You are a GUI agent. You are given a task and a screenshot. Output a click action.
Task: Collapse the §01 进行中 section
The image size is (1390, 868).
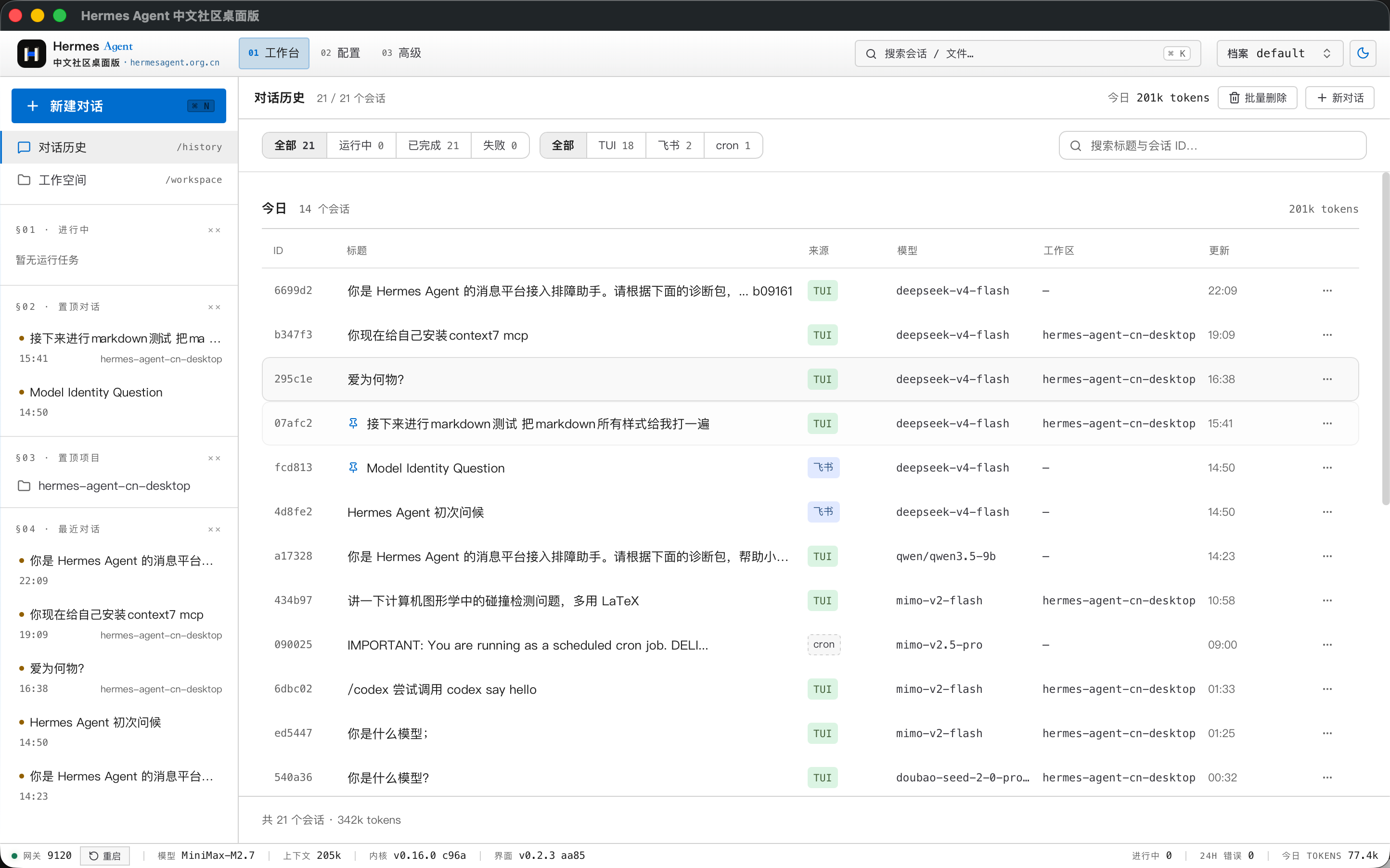click(x=214, y=230)
